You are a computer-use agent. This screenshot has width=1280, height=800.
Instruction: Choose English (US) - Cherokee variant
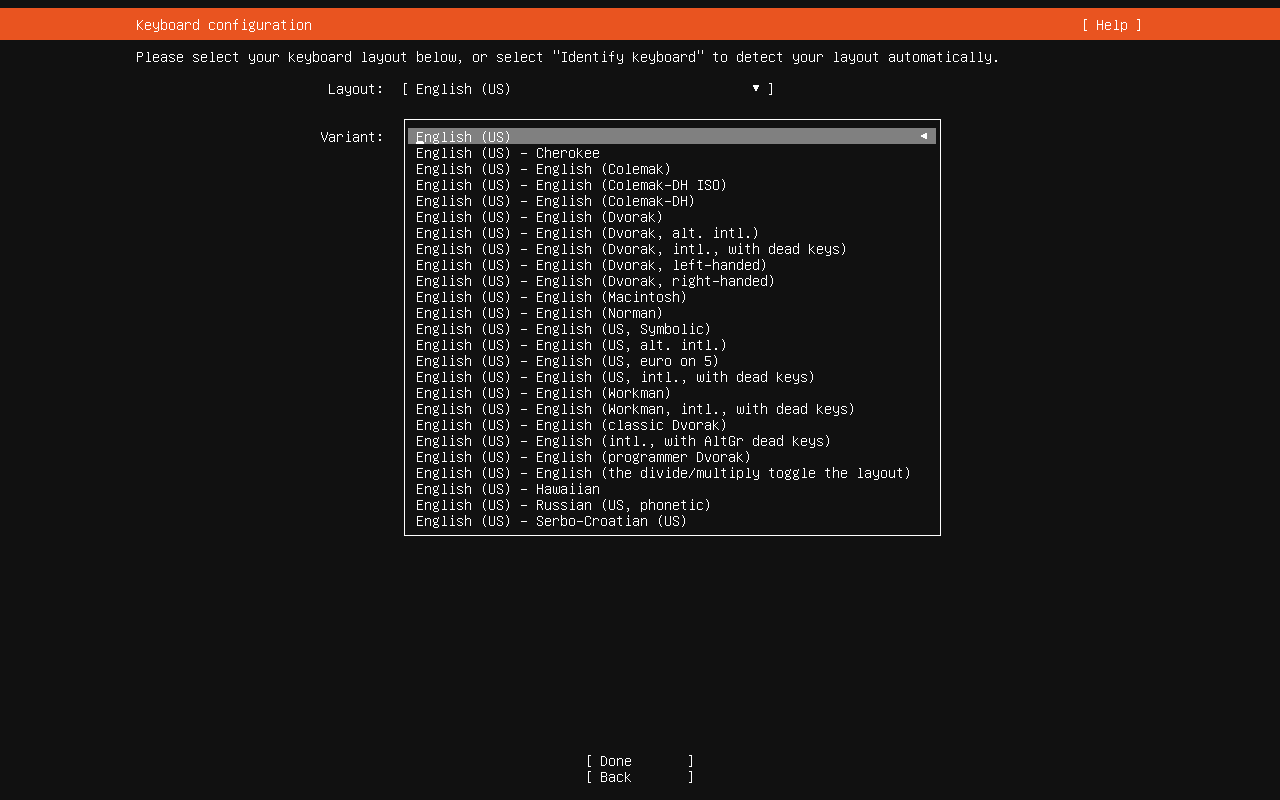tap(507, 153)
